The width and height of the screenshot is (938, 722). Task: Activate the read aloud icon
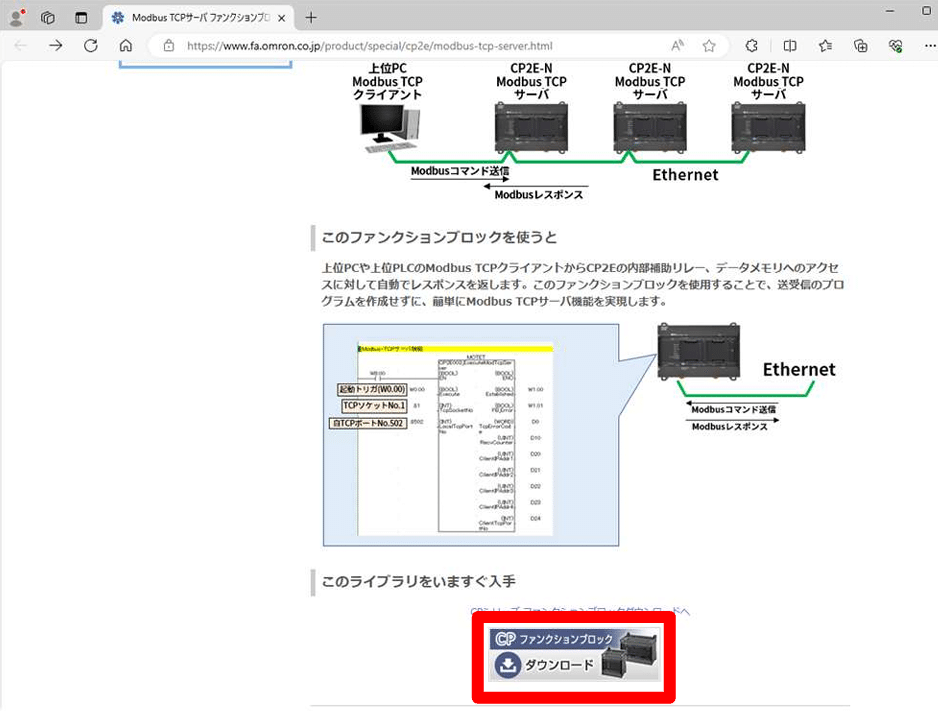coord(677,45)
